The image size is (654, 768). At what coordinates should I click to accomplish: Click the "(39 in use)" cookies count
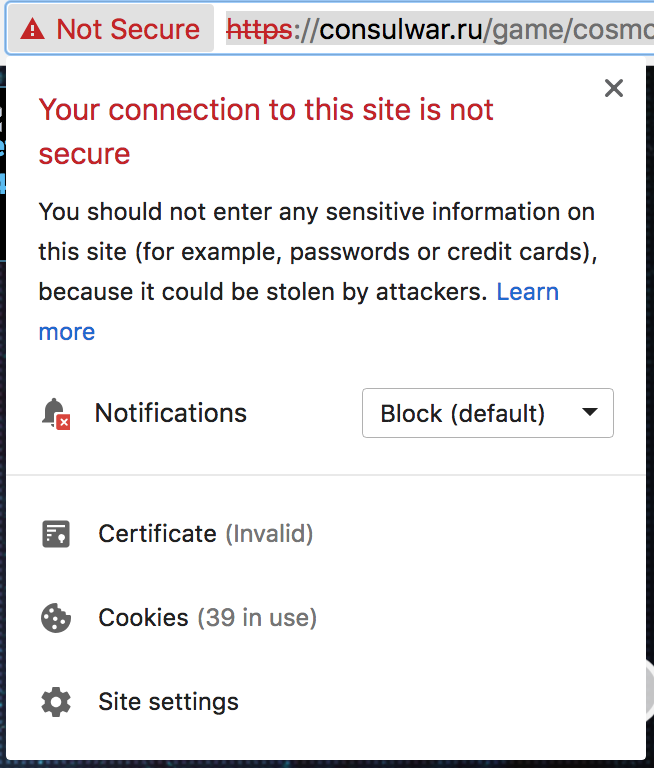257,618
